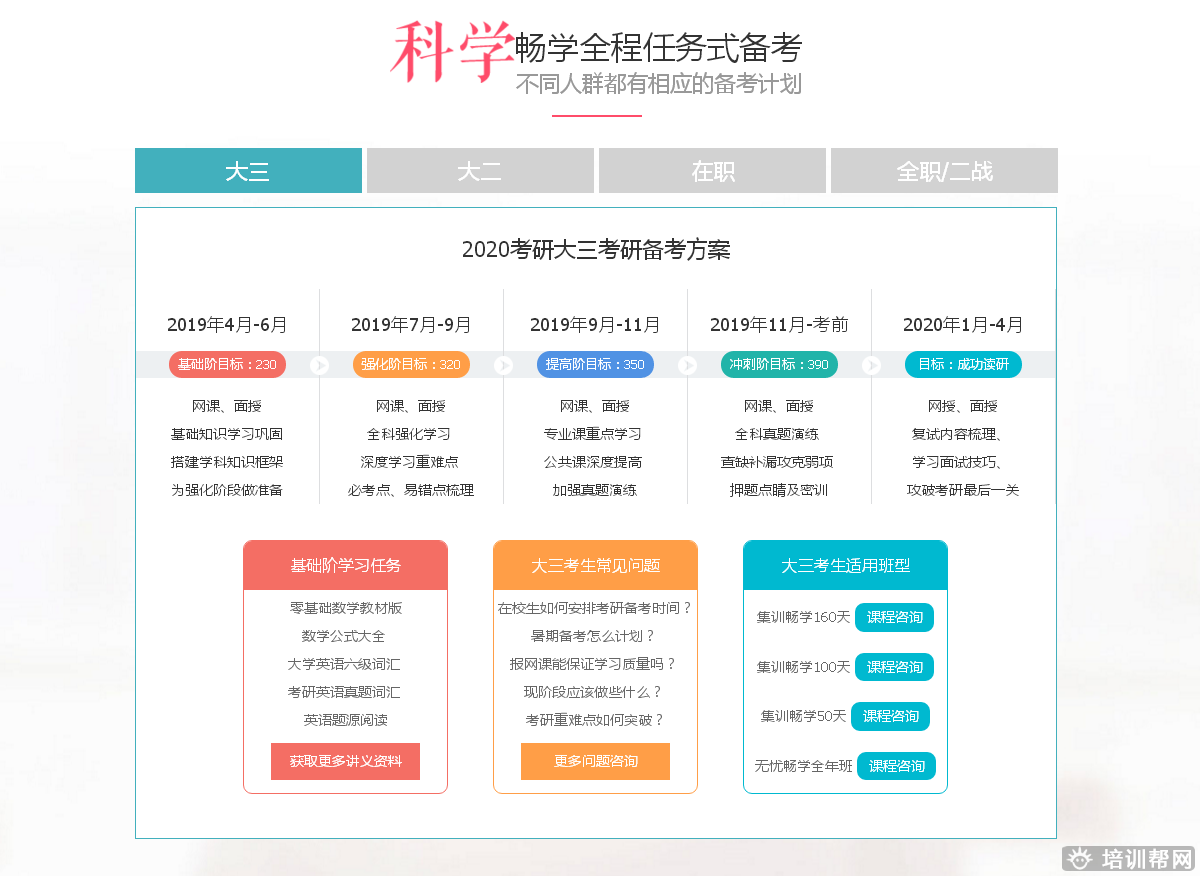Click 课程咨询 beside 集训畅学100天
The height and width of the screenshot is (876, 1200).
[894, 667]
